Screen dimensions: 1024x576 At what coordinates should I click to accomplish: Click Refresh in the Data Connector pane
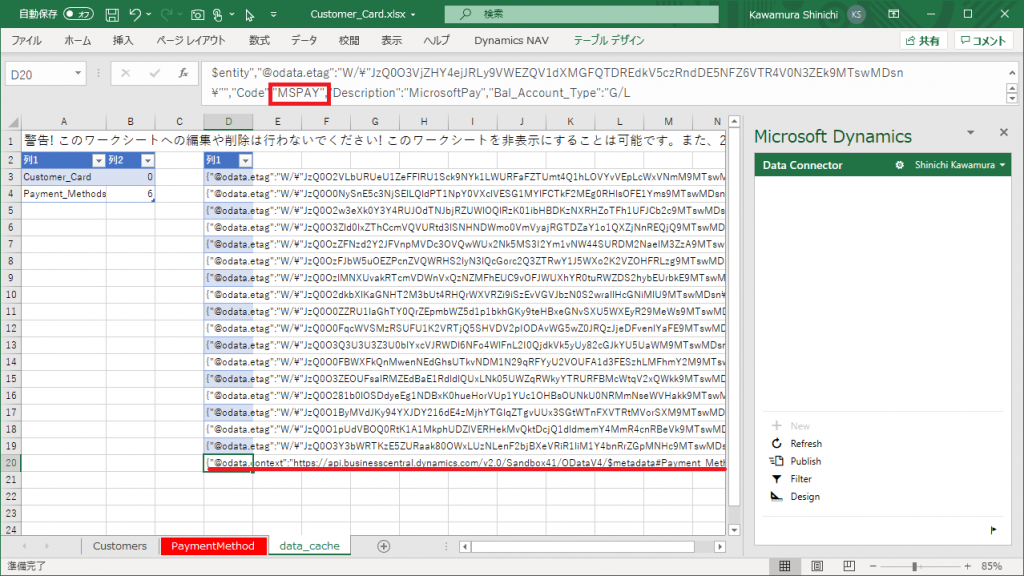(805, 443)
